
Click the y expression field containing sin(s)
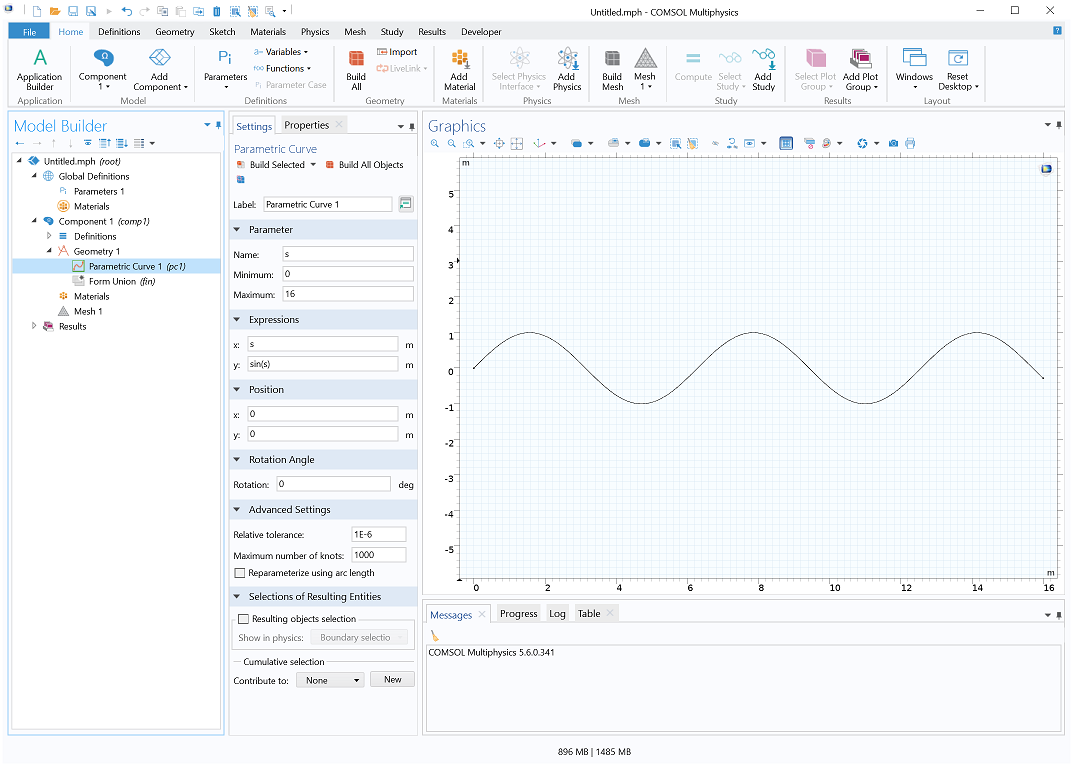click(322, 364)
